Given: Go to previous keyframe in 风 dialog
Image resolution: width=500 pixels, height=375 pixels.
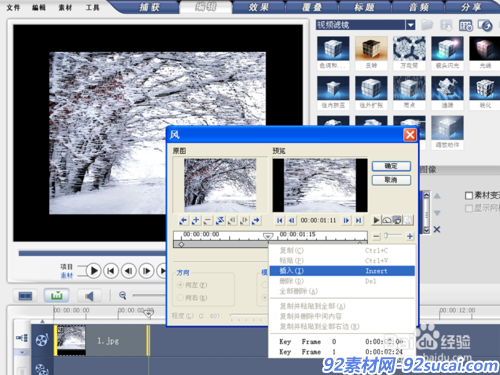Looking at the screenshot, I should [183, 220].
